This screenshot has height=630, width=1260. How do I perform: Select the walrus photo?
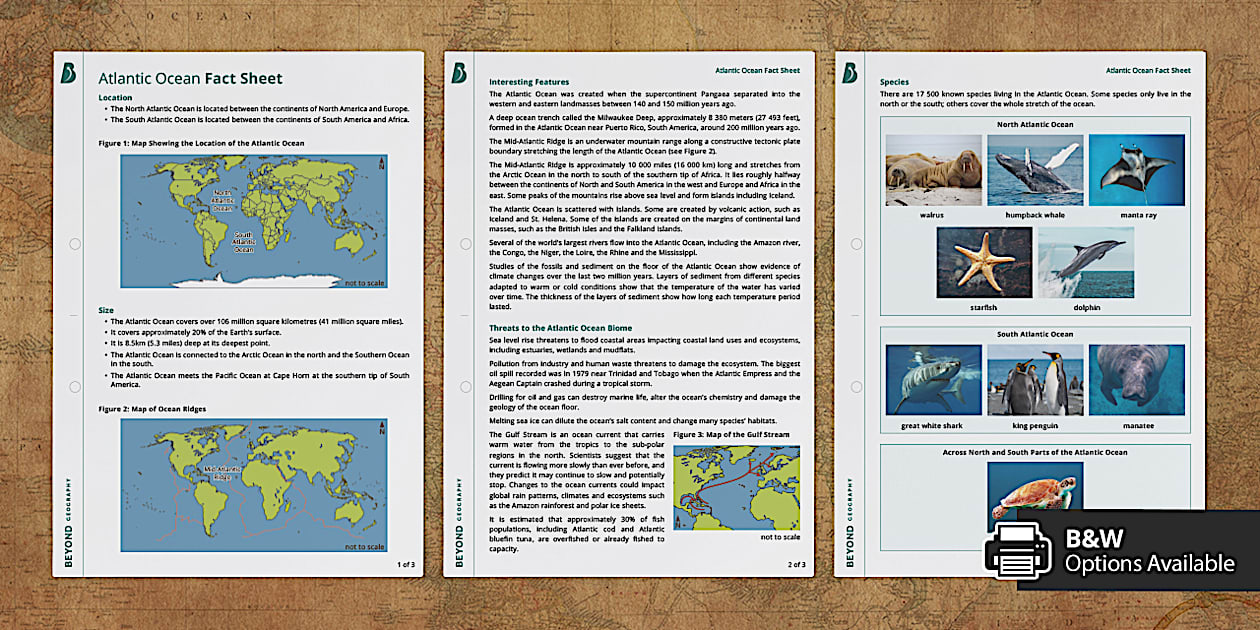click(x=931, y=170)
